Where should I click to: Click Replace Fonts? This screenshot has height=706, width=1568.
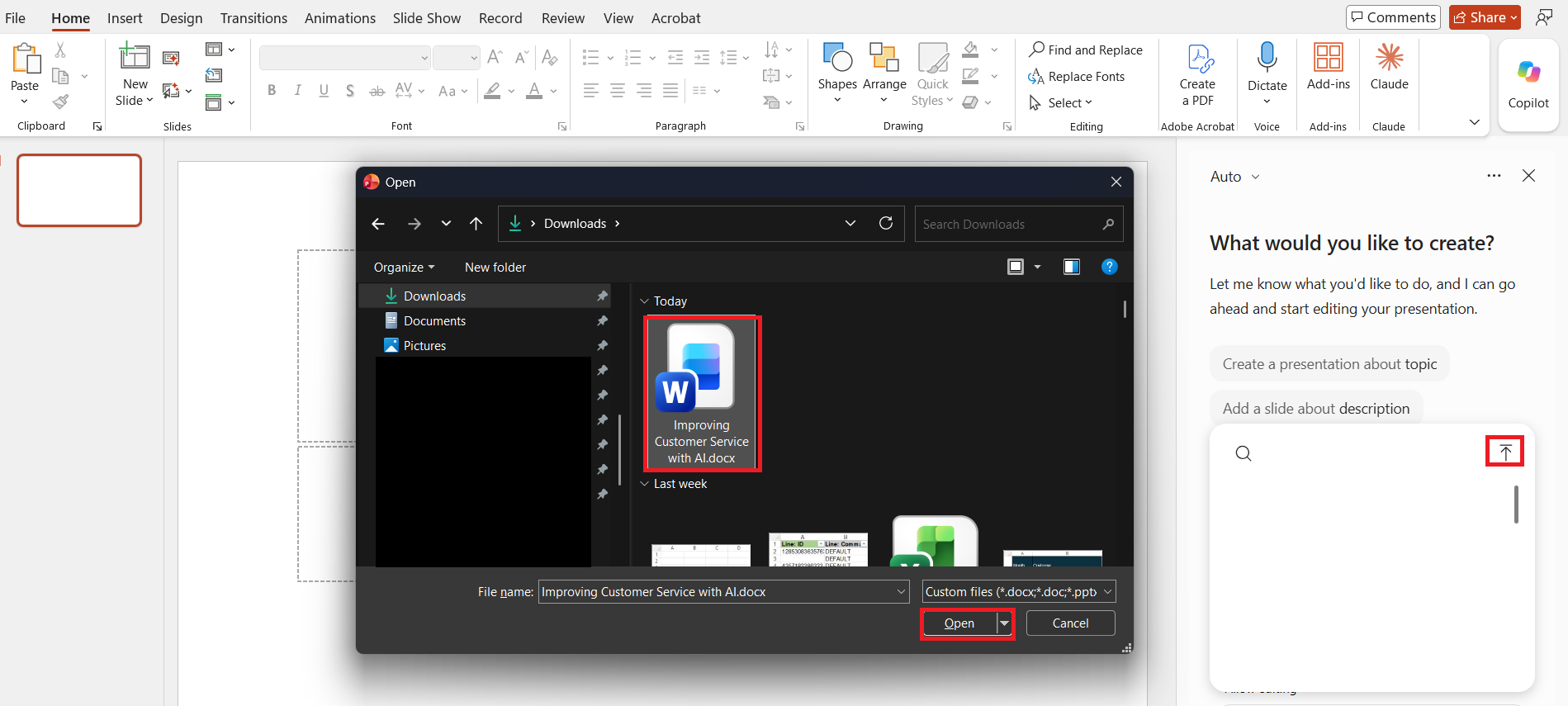pos(1076,77)
